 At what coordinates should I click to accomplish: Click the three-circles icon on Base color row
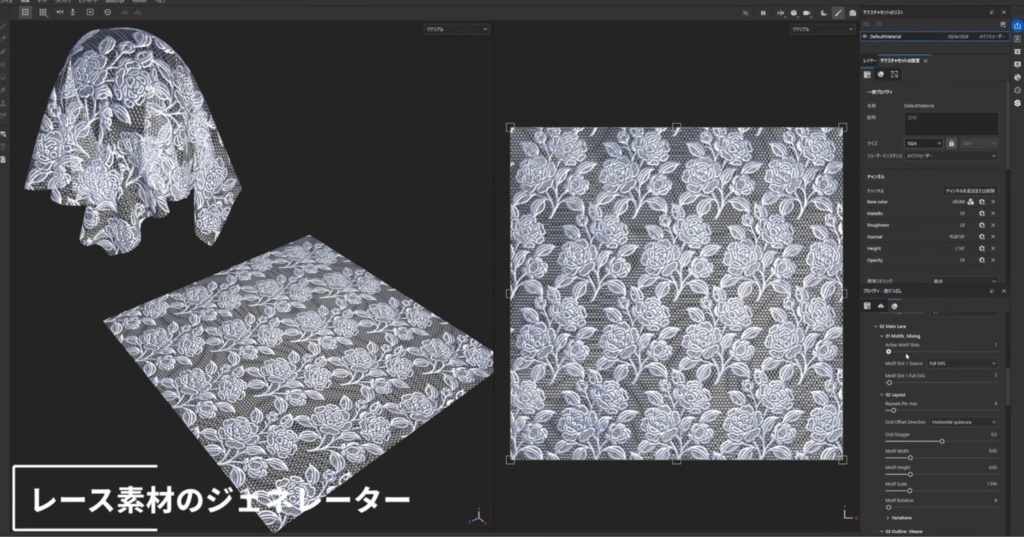coord(971,202)
